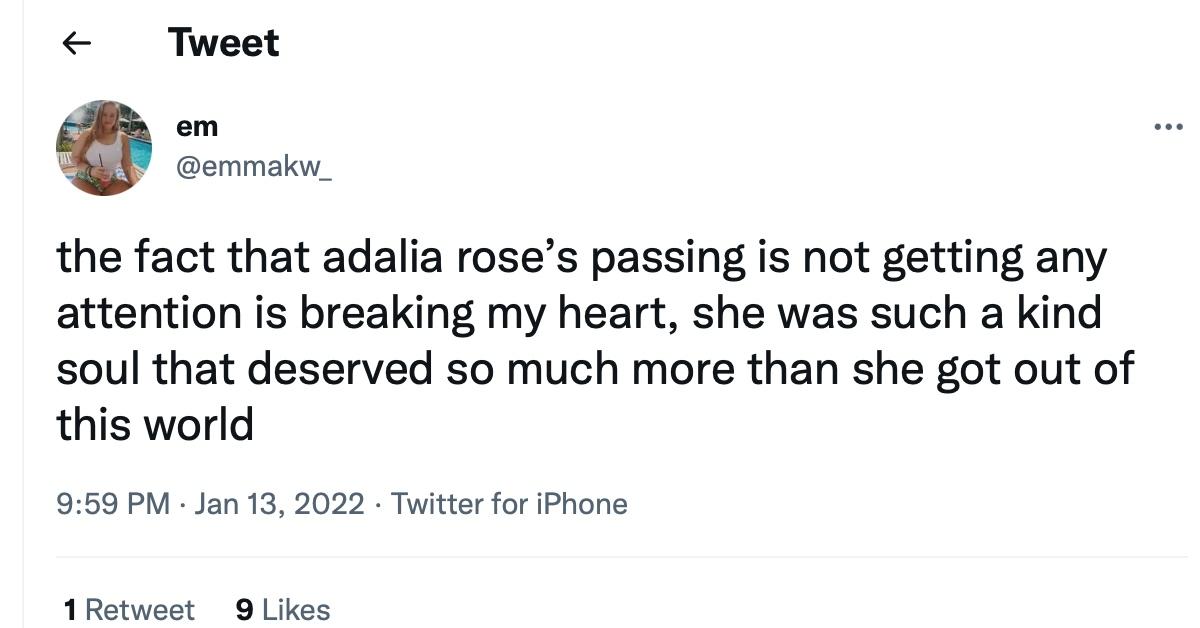Open the tweet actions via the ellipsis icon
Screen dimensions: 1200x628
click(1168, 124)
